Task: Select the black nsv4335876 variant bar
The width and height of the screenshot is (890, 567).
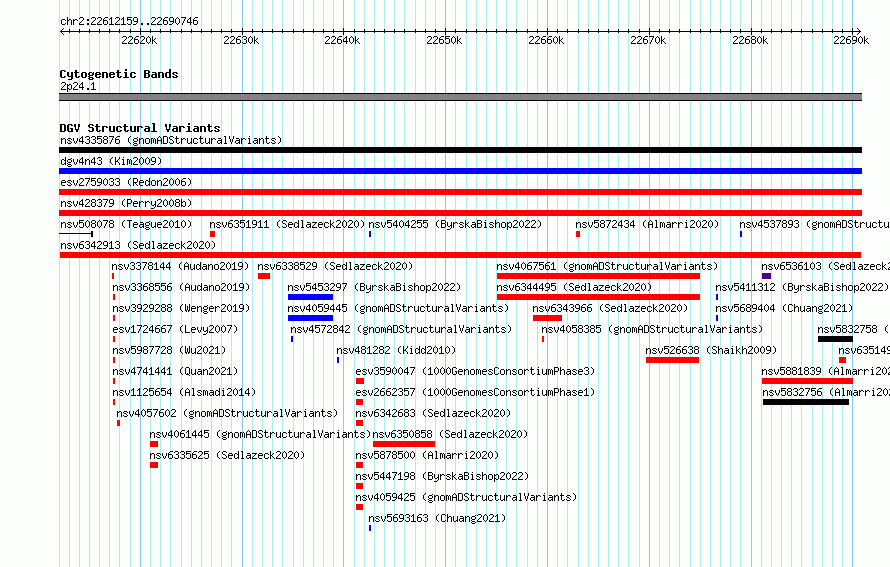Action: click(x=460, y=150)
